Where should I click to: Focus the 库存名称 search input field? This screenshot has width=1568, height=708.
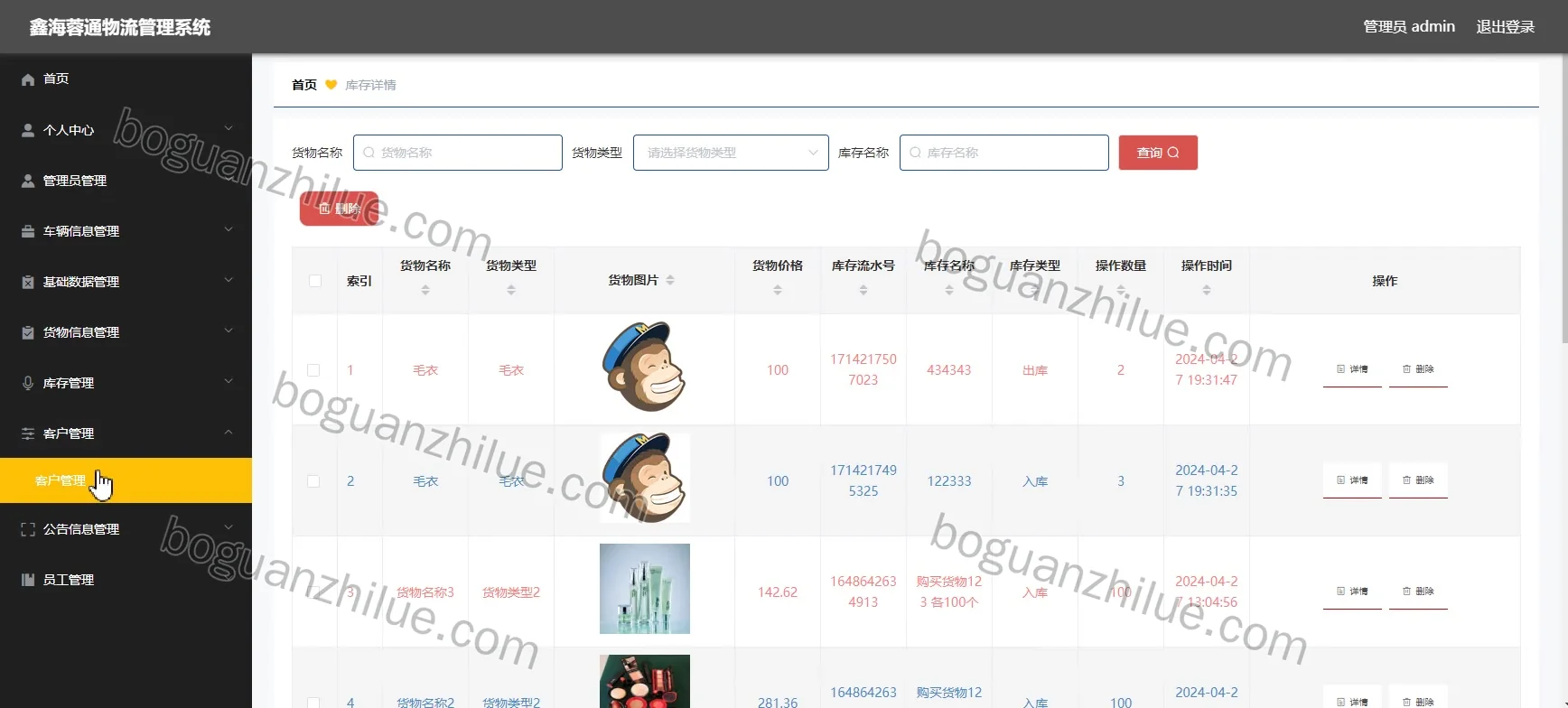coord(1004,153)
